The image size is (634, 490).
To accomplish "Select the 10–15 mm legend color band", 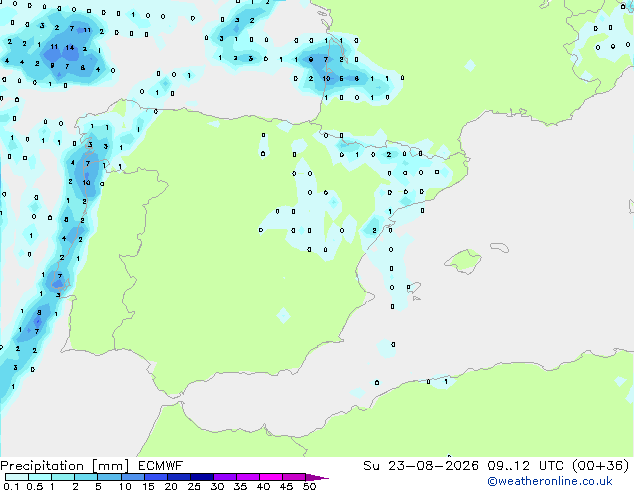I will 132,477.
